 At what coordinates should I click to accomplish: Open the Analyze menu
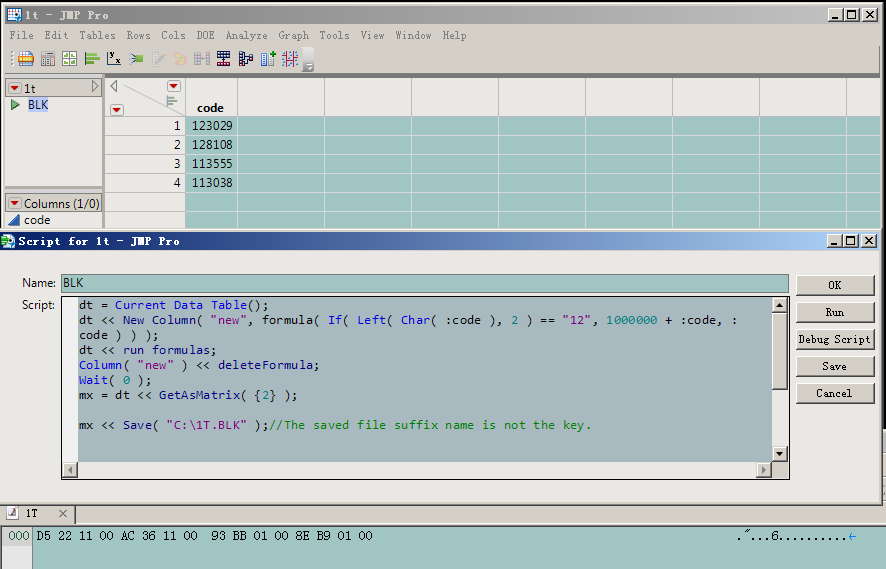246,35
